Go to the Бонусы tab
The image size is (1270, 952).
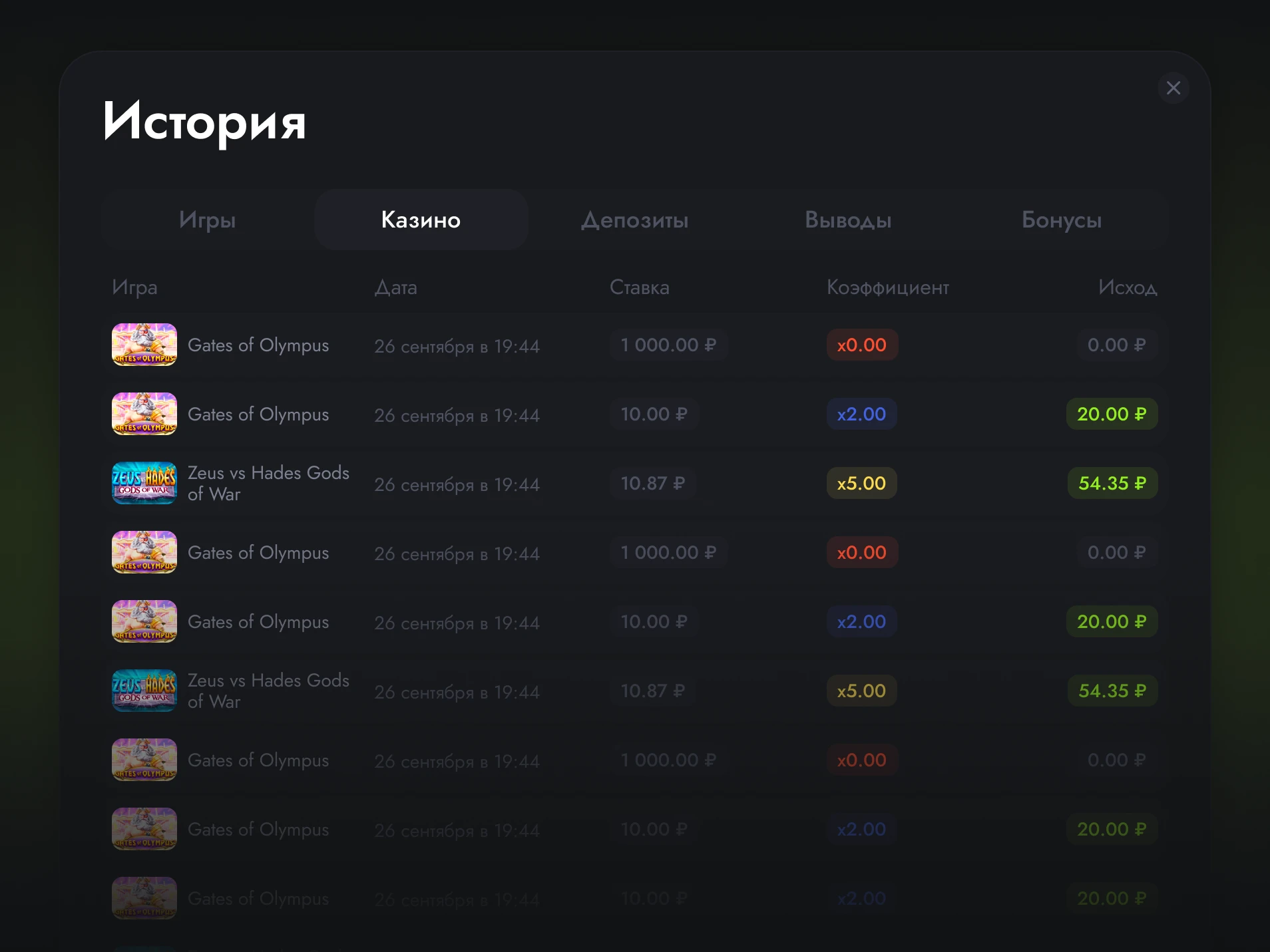tap(1062, 220)
